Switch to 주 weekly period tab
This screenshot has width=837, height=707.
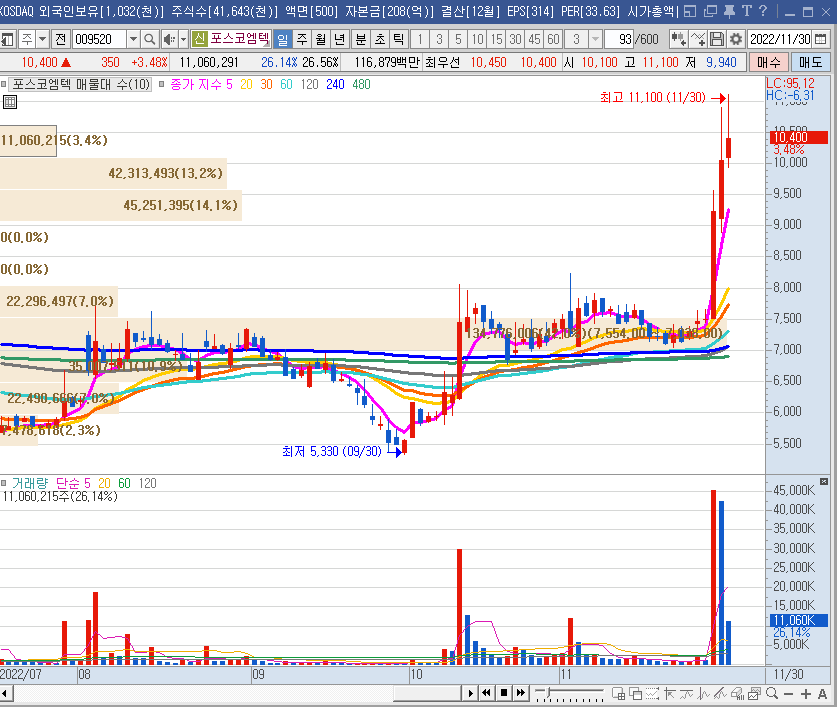[302, 39]
